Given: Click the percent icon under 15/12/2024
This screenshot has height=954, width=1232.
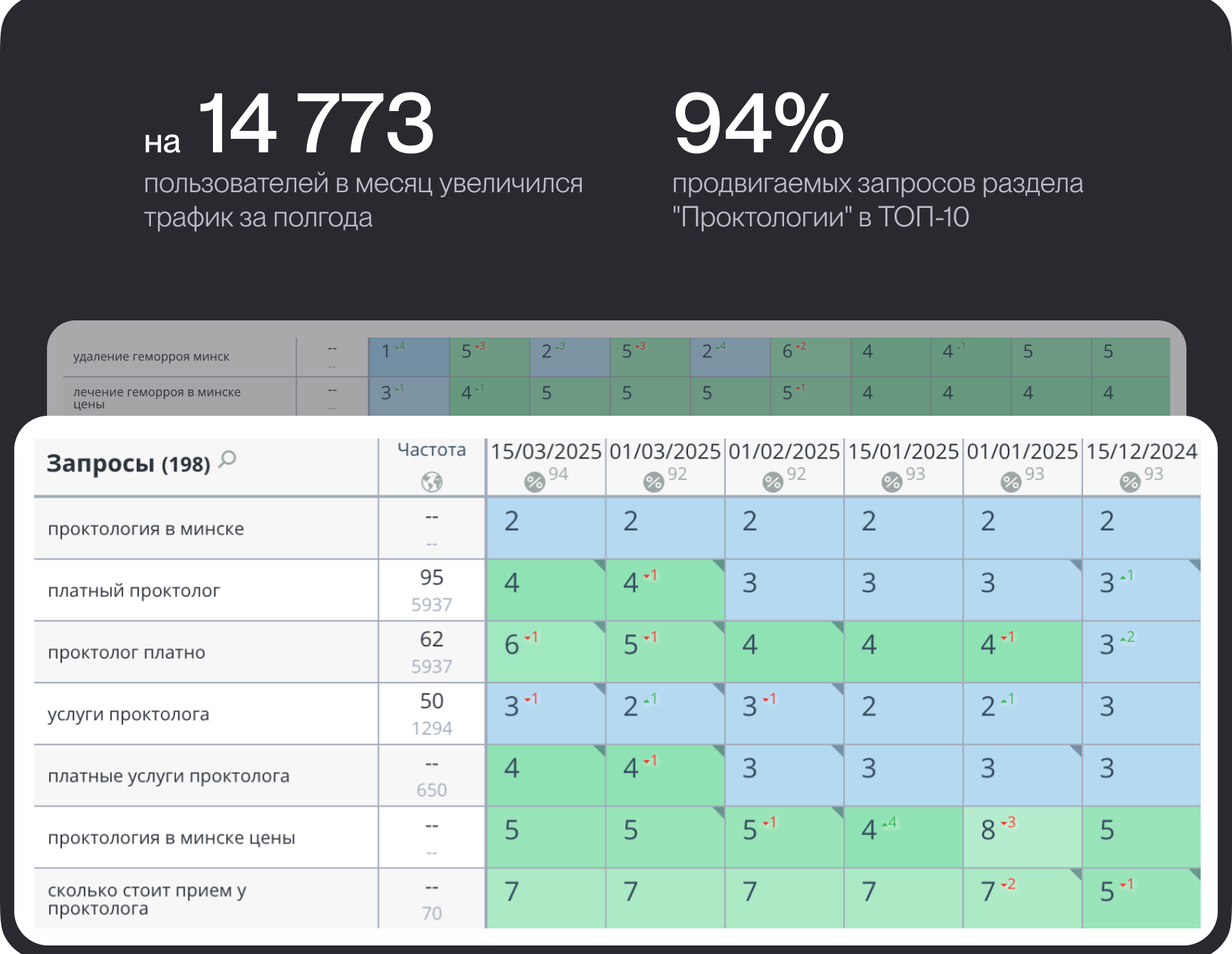Looking at the screenshot, I should click(x=1130, y=482).
